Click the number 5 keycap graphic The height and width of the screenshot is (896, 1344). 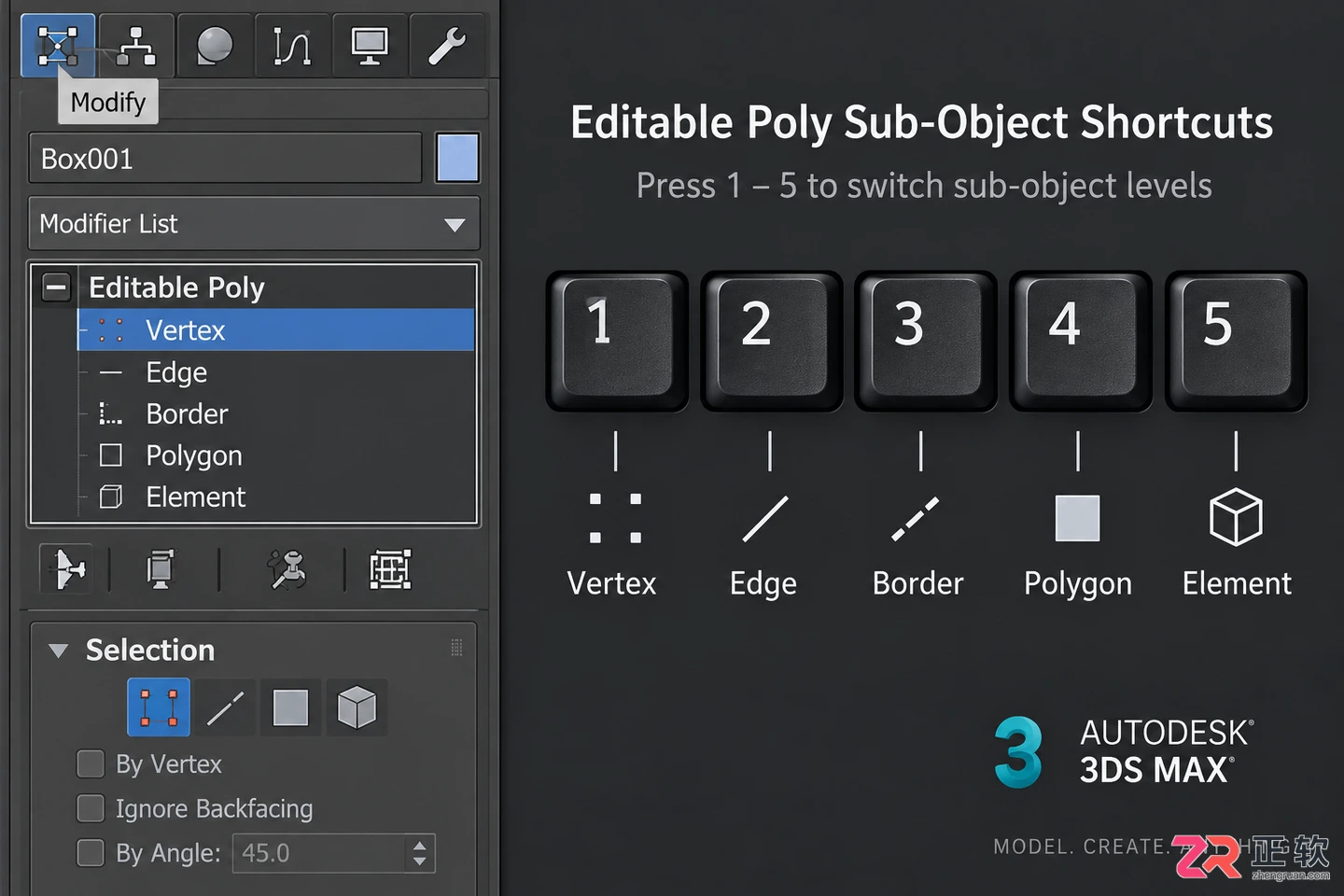click(1236, 341)
